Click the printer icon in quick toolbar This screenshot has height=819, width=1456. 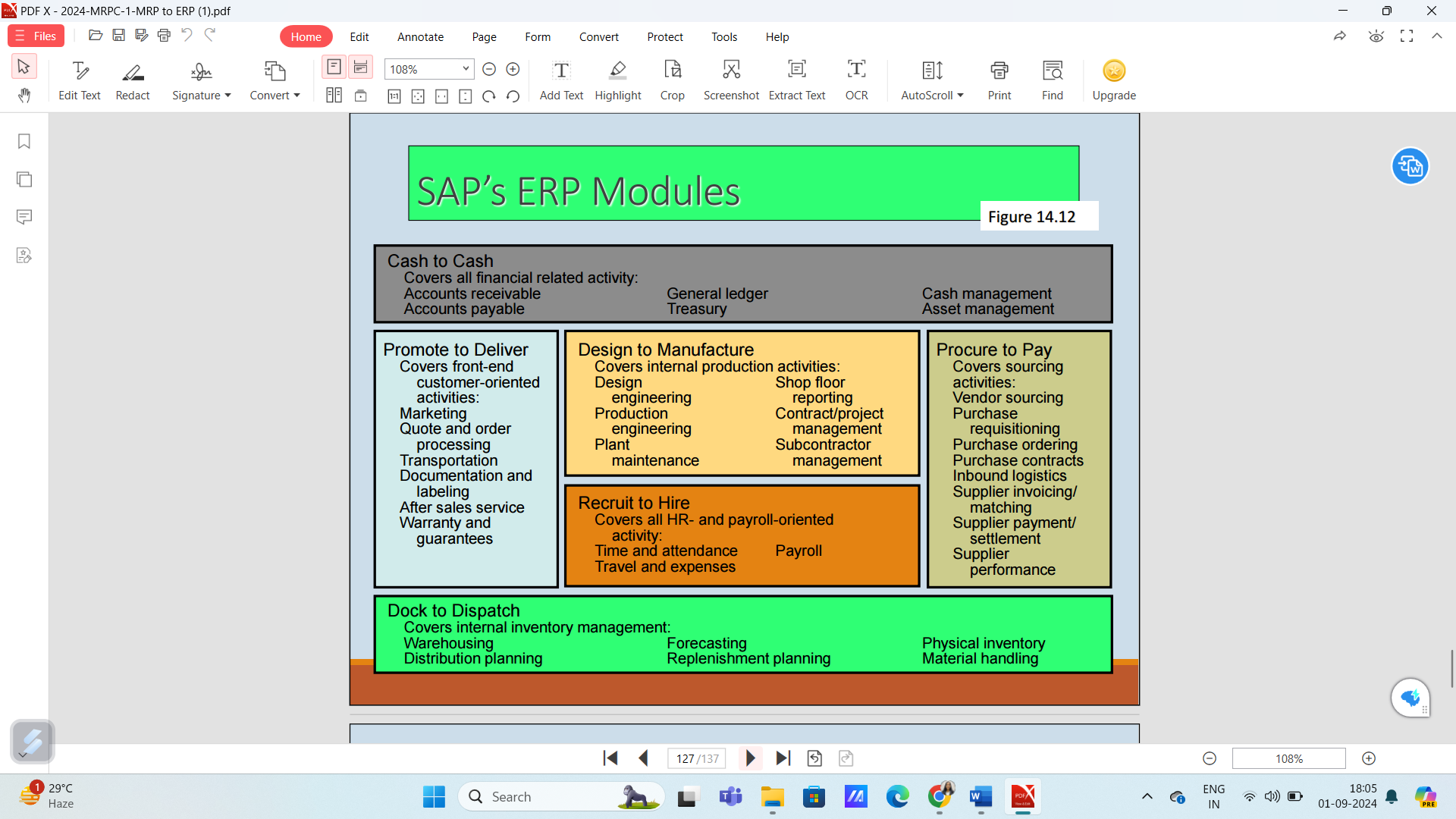(164, 35)
